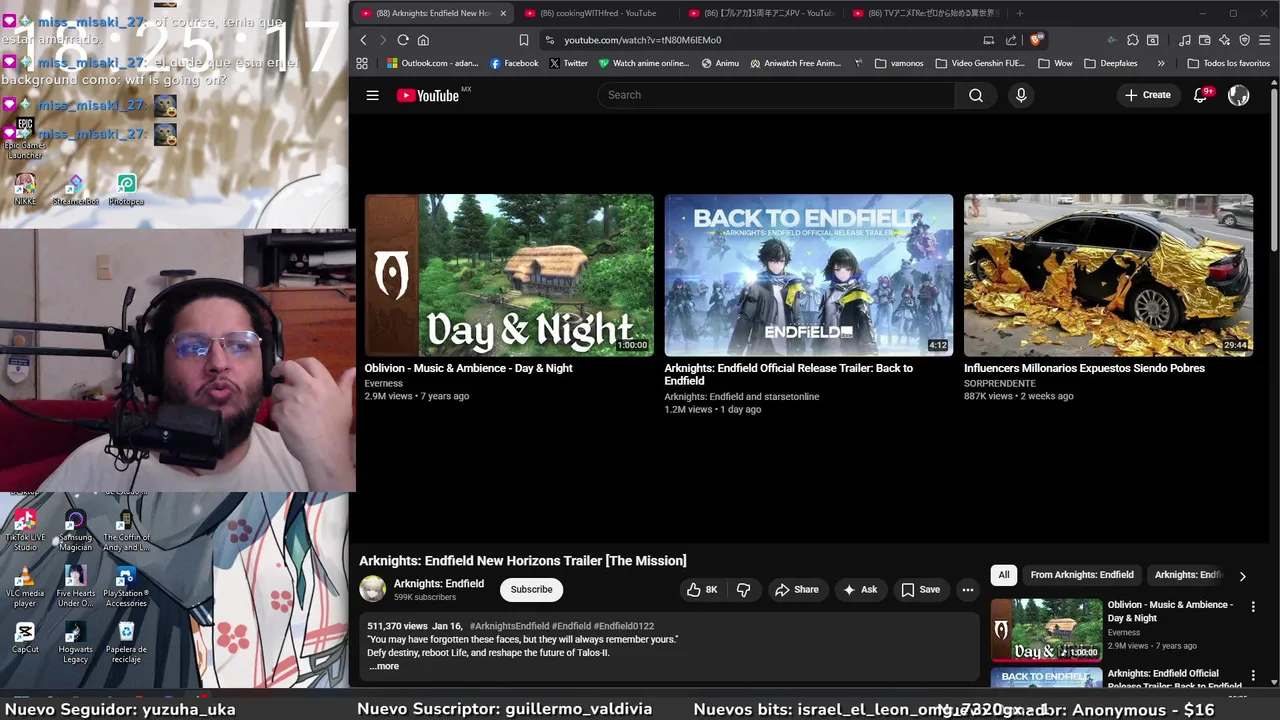Click the Ask button under the video
The image size is (1280, 720).
coord(860,590)
